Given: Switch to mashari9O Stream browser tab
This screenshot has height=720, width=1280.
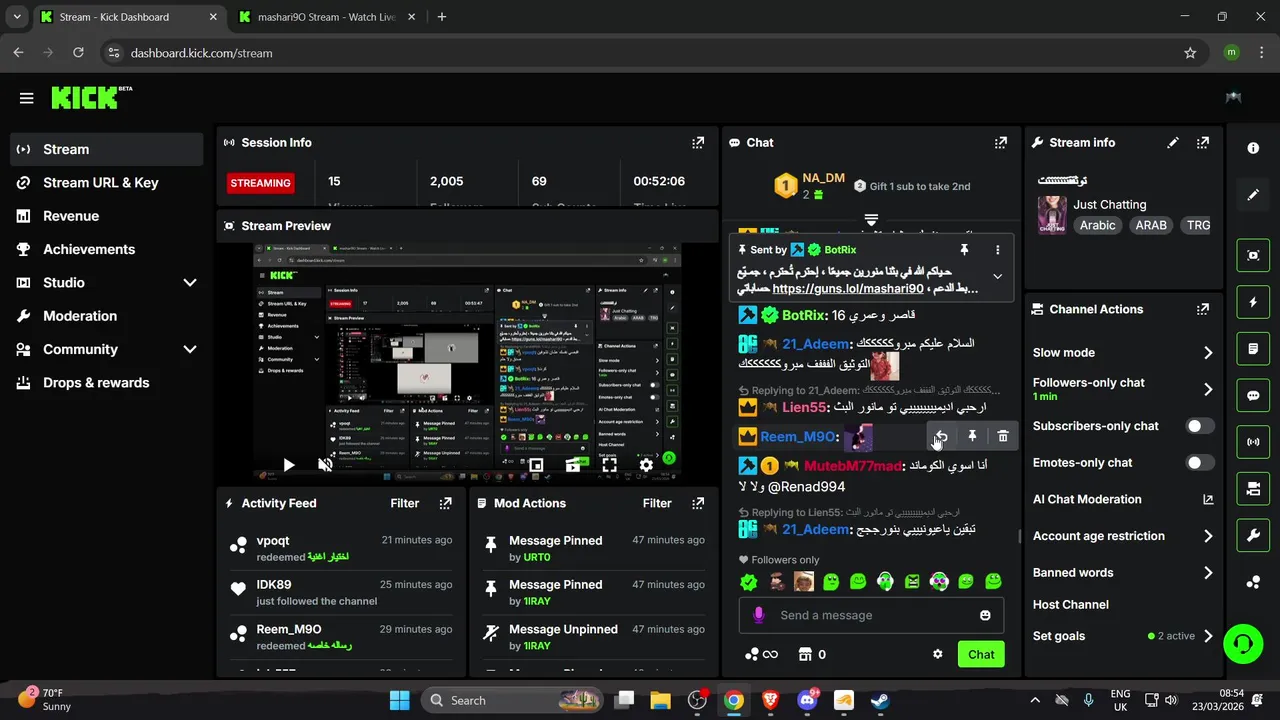Looking at the screenshot, I should [x=327, y=17].
